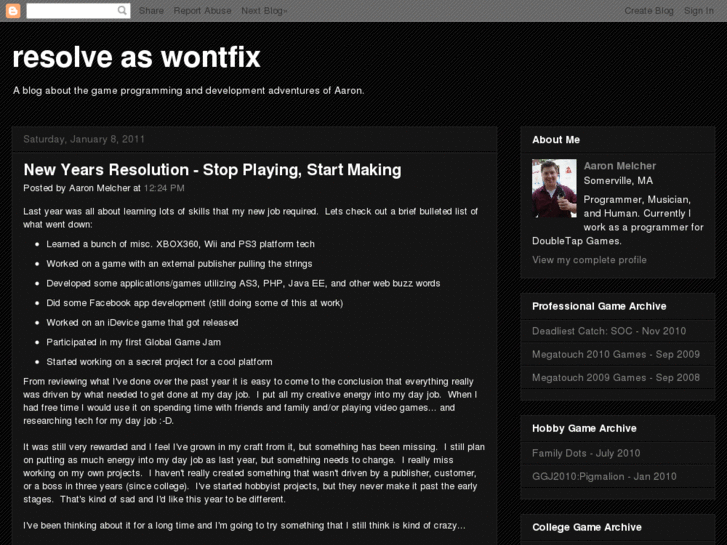Click the 'College Game Archive' heading
727x545 pixels.
coord(587,527)
